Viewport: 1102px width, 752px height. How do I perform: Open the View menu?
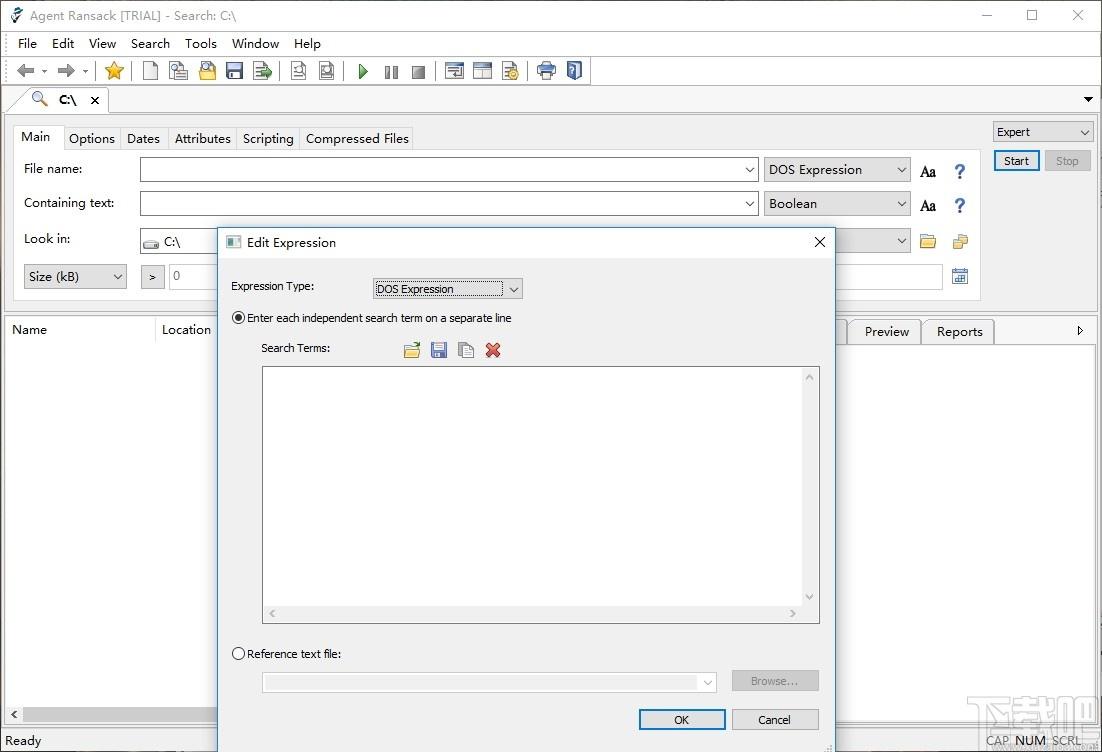point(102,44)
